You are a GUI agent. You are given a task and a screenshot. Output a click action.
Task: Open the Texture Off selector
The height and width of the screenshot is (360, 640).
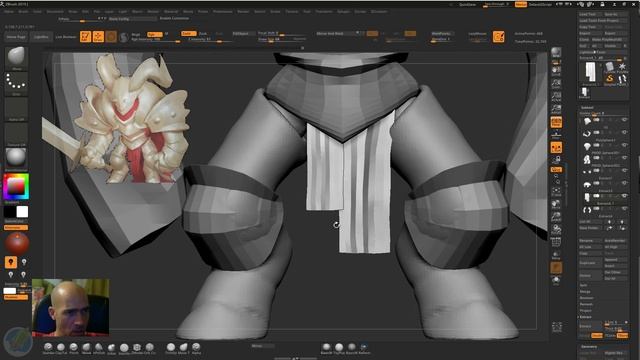16,135
